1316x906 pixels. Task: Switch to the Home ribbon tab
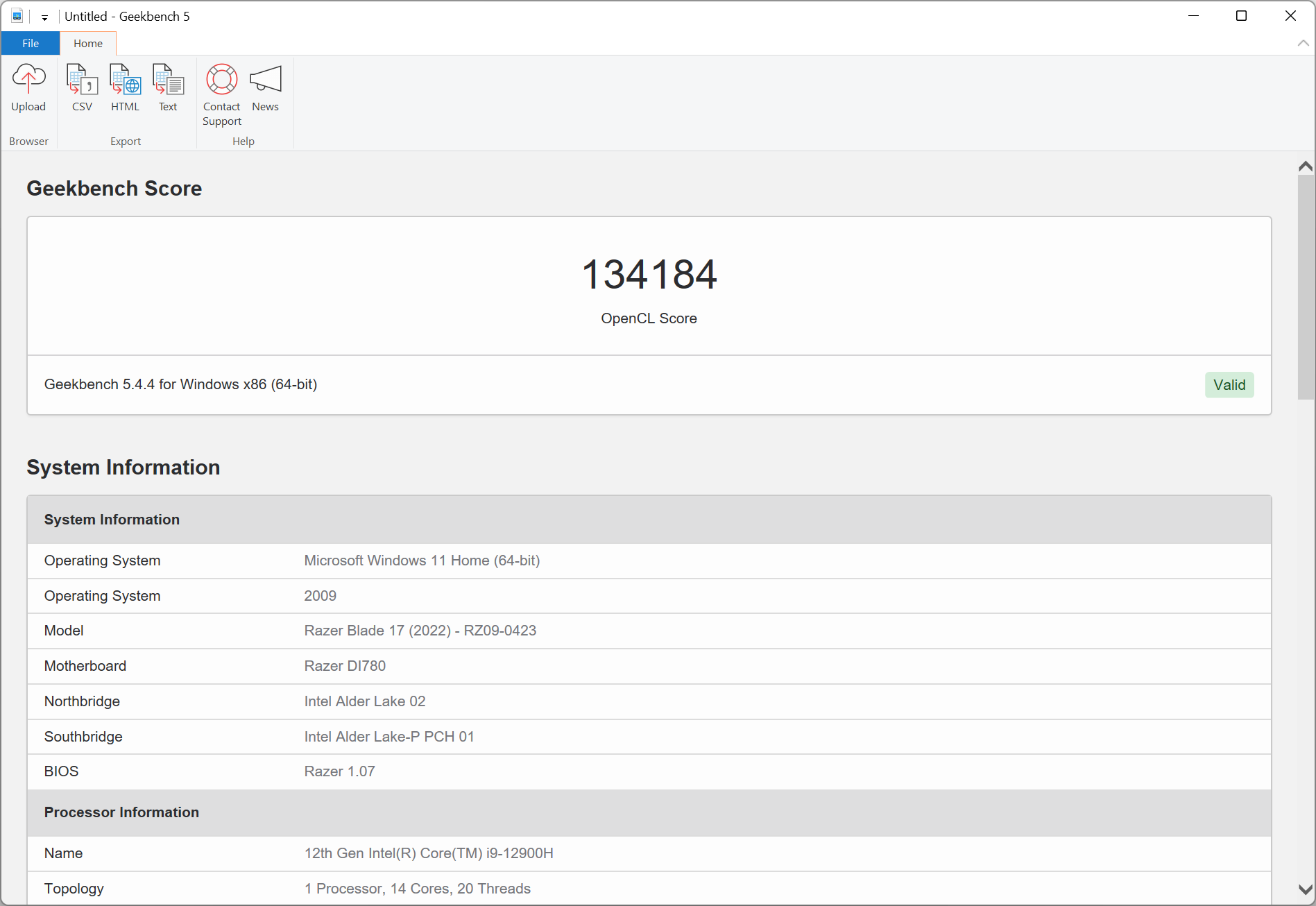coord(88,43)
